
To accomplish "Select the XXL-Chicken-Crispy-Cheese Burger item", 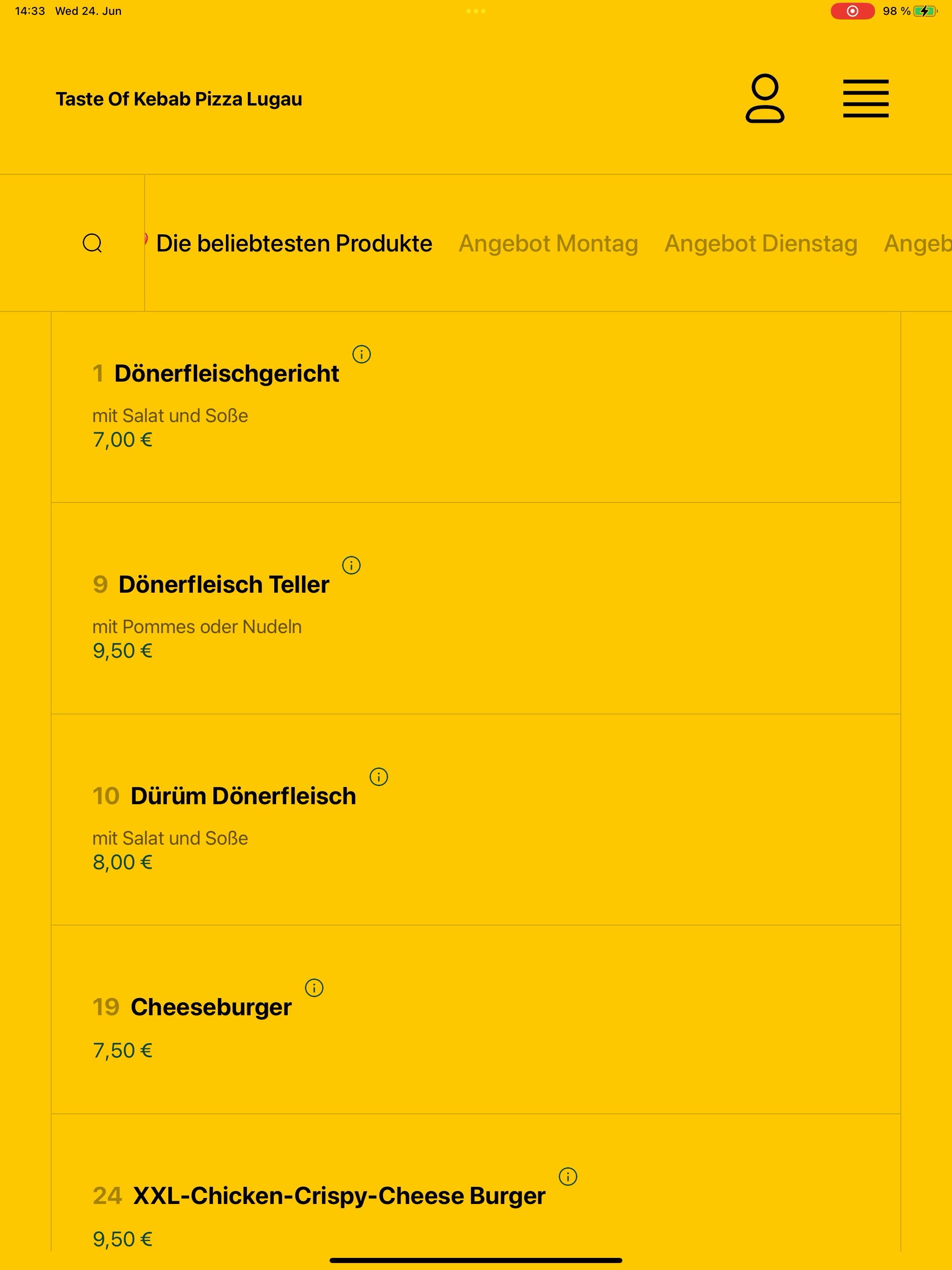I will point(476,1184).
